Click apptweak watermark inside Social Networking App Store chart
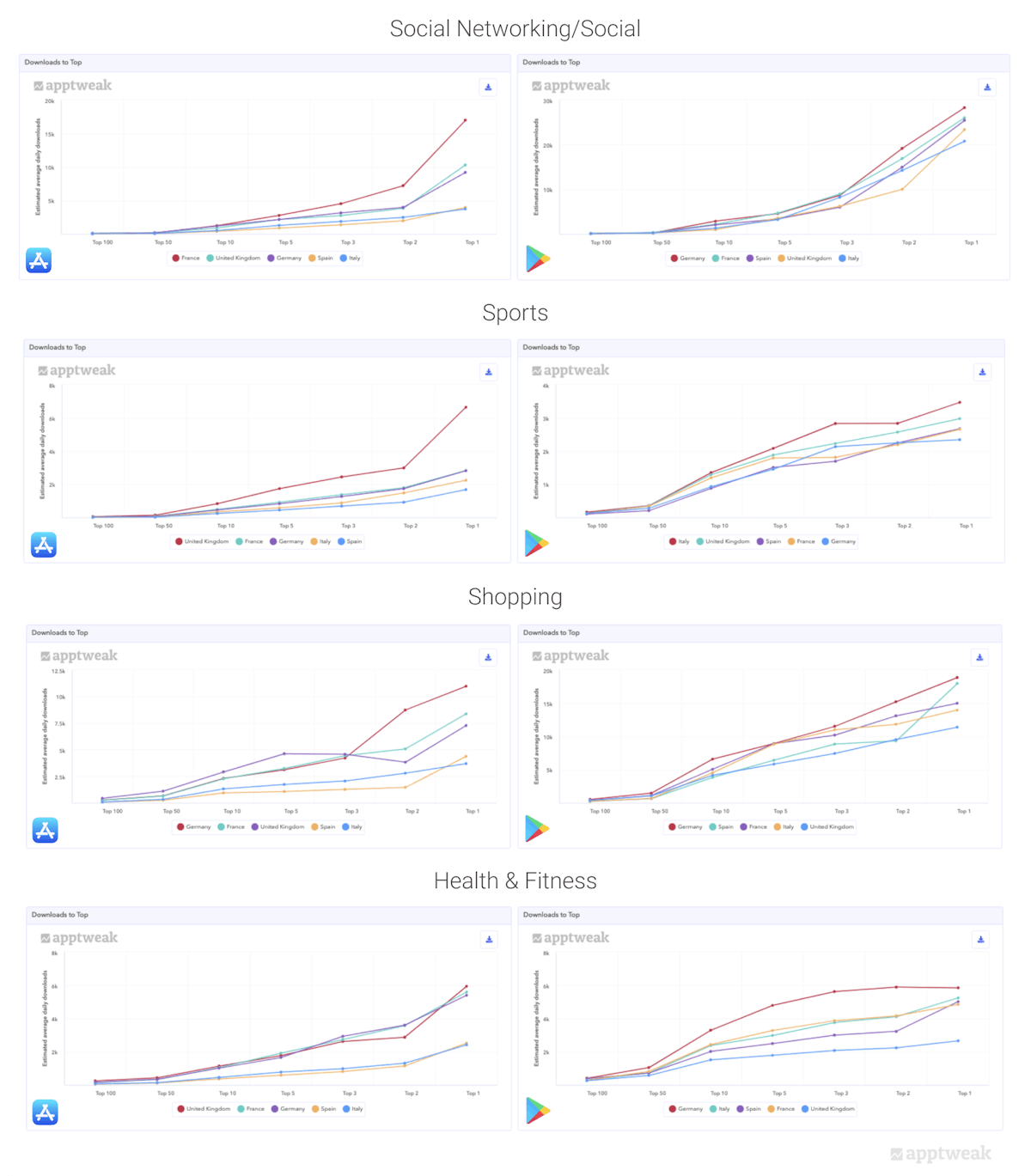Screen dimensions: 1031x1176 73,86
